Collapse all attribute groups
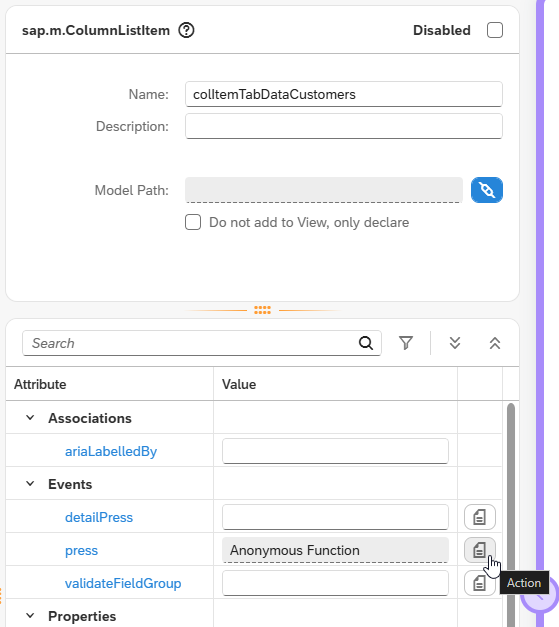 [x=495, y=343]
